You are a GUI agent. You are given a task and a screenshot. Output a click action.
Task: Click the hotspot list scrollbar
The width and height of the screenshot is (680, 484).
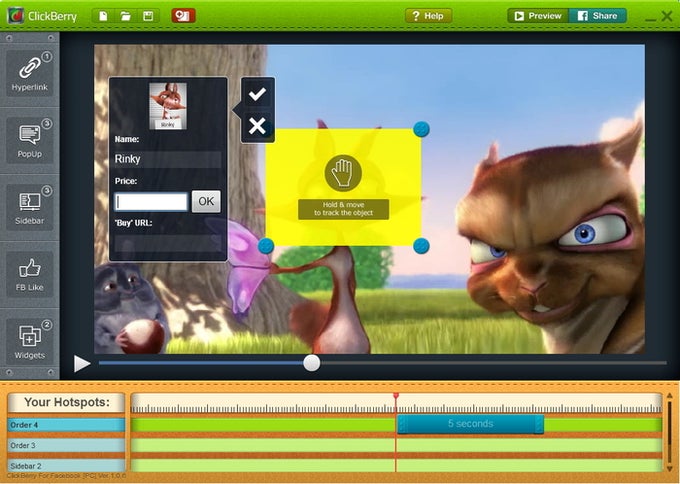coord(670,432)
